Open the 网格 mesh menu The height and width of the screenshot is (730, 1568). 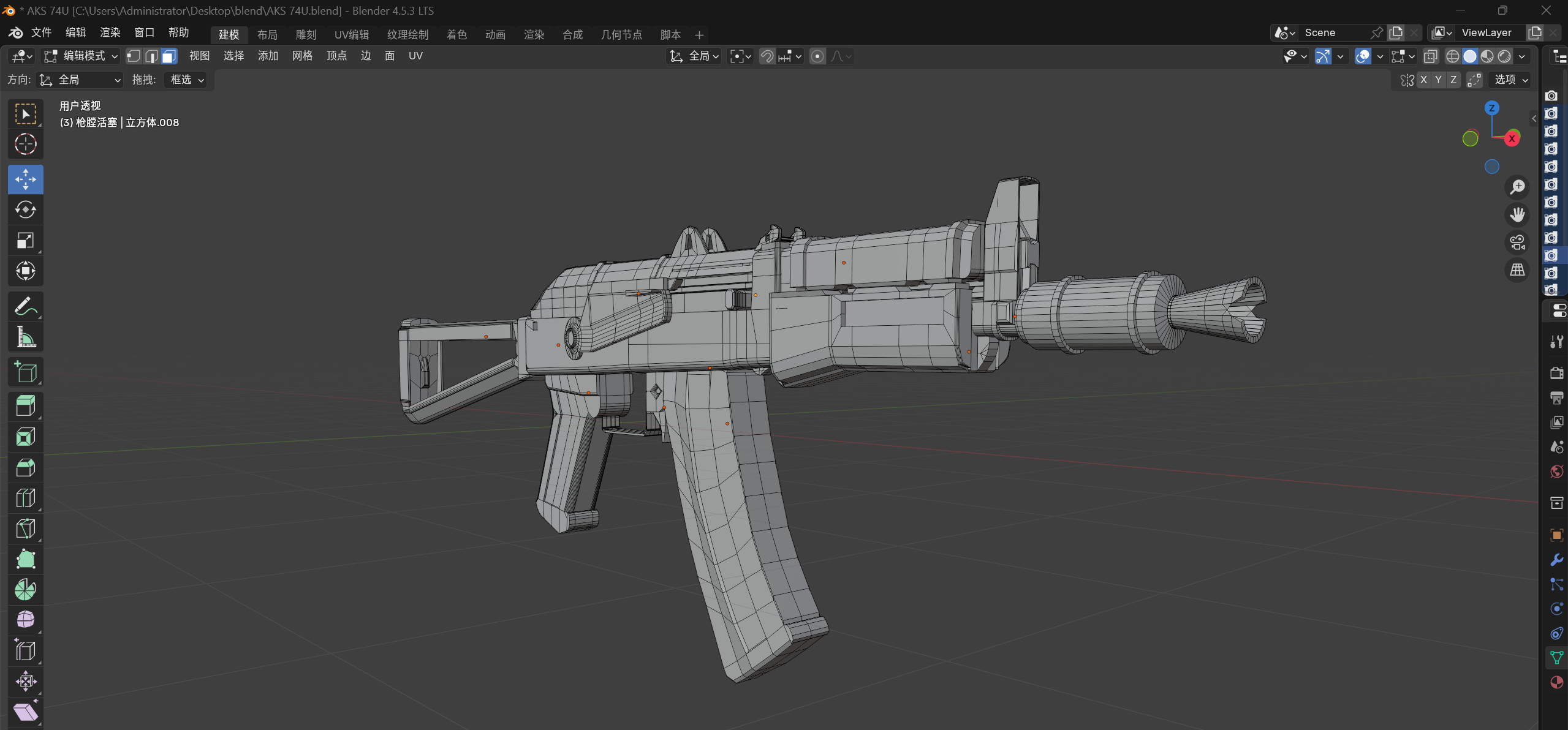(x=302, y=56)
